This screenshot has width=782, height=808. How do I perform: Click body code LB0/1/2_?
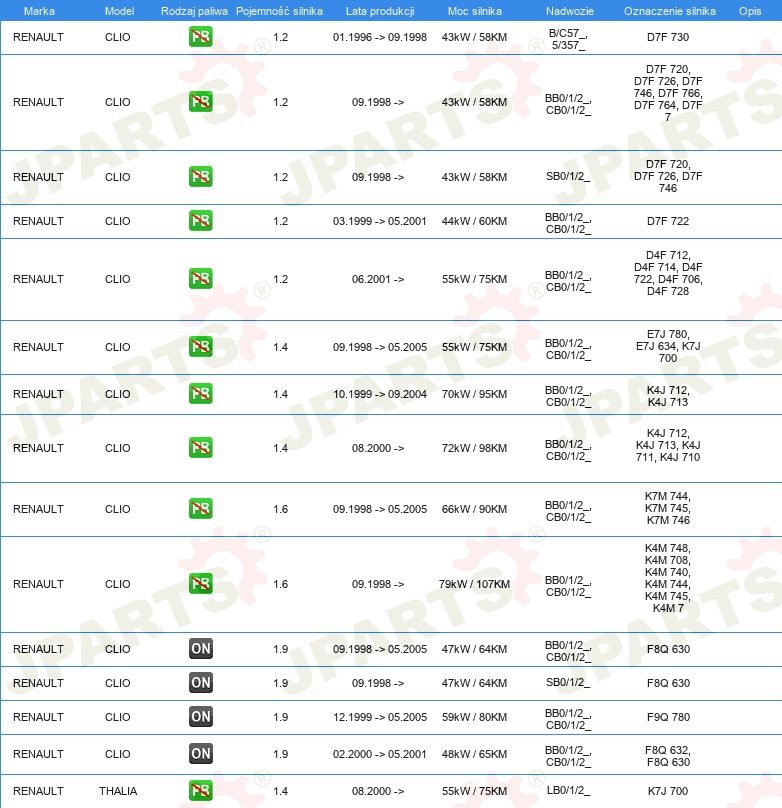pos(568,790)
